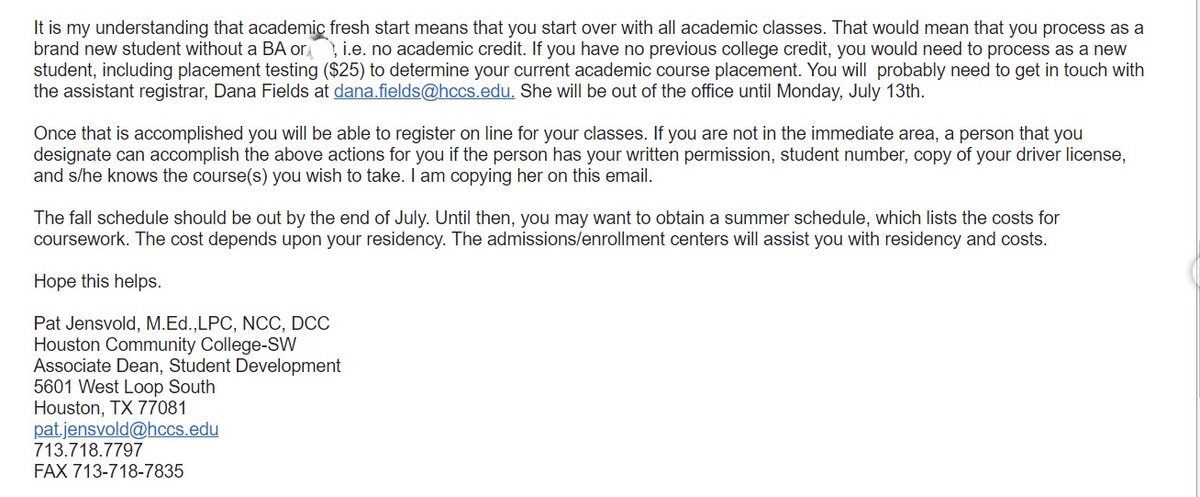Viewport: 1200px width, 497px height.
Task: Click the phone number 713.718.7797
Action: point(88,451)
